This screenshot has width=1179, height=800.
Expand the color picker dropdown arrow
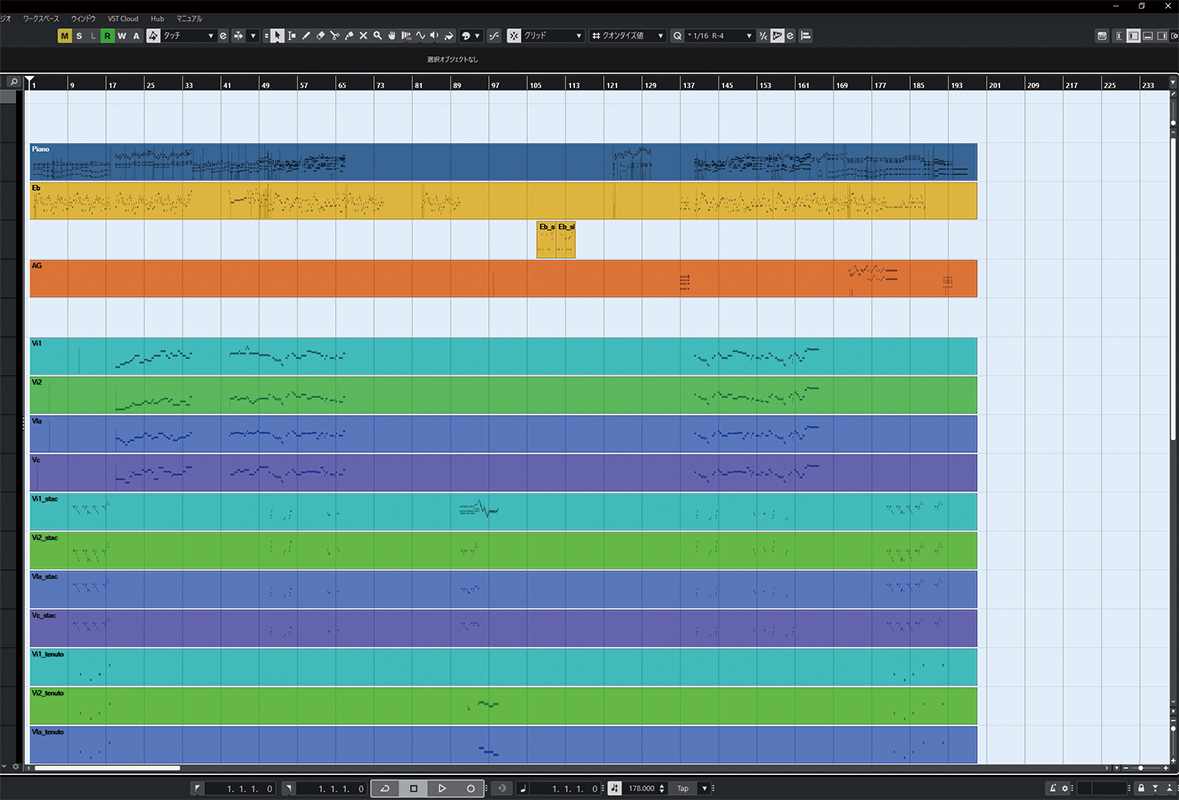point(477,36)
